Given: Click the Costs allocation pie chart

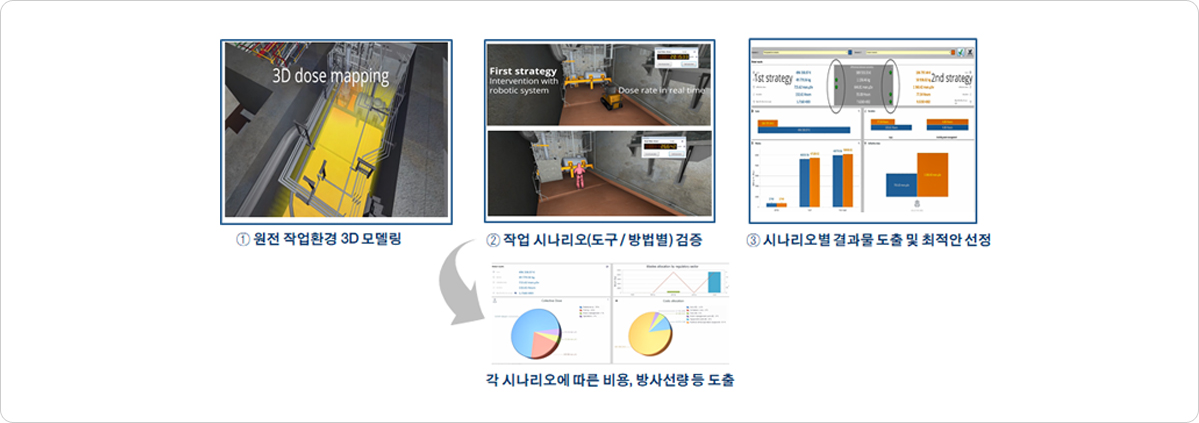Looking at the screenshot, I should click(650, 334).
